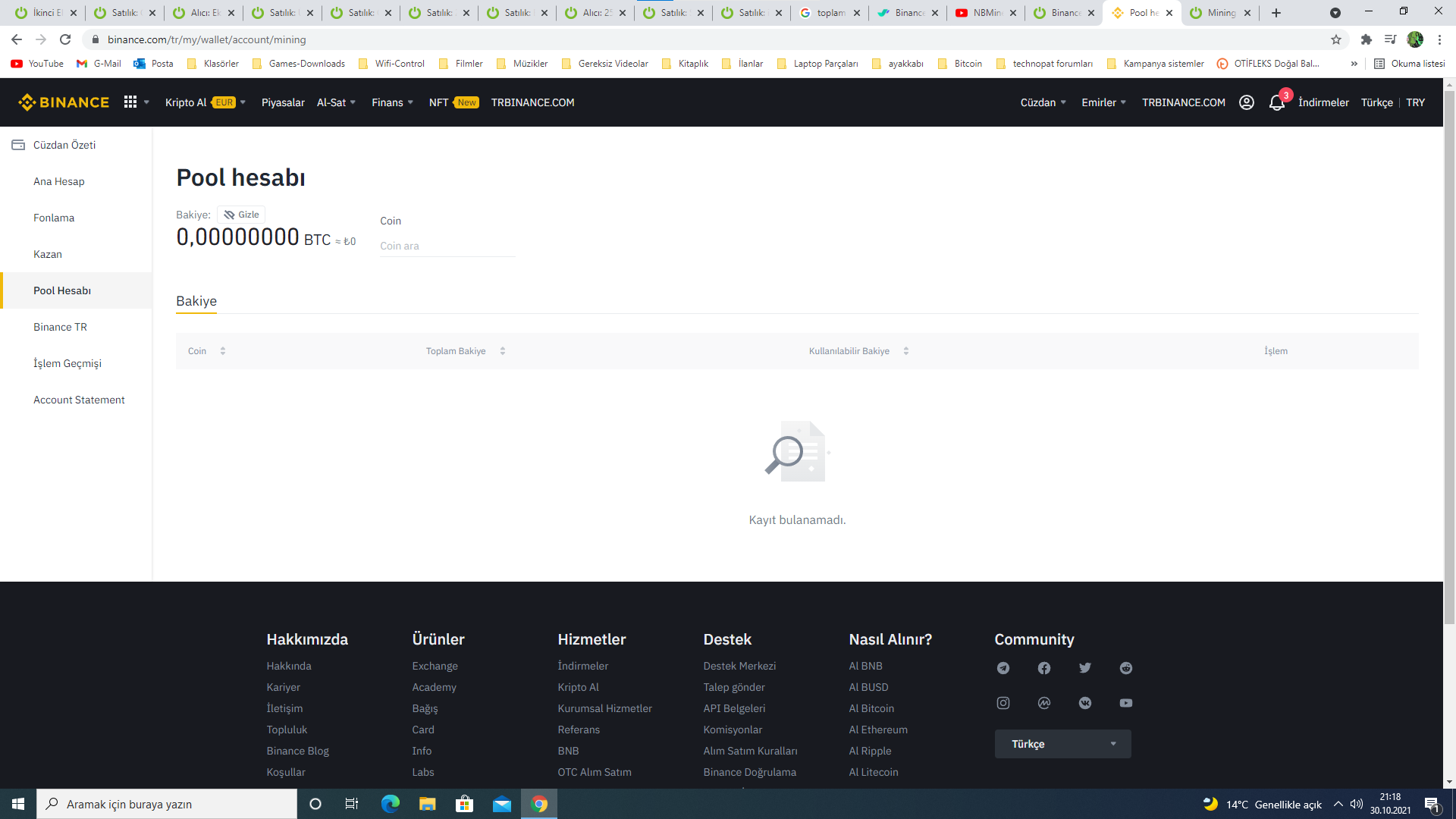Open the Türkçe language dropdown in footer
Viewport: 1456px width, 819px height.
[x=1062, y=744]
